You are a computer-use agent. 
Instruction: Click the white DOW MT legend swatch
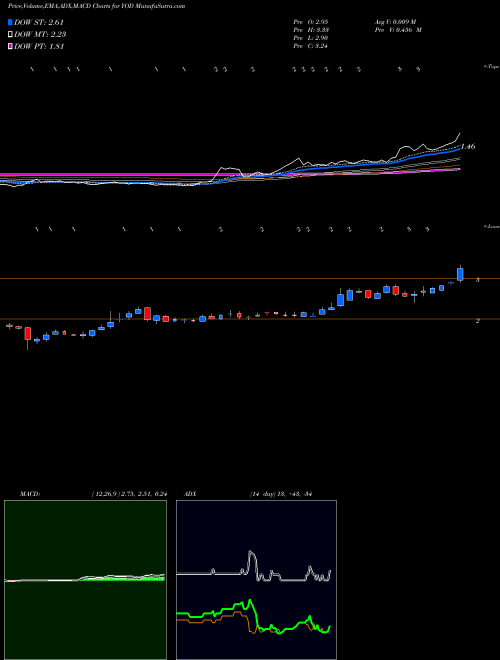(x=10, y=34)
